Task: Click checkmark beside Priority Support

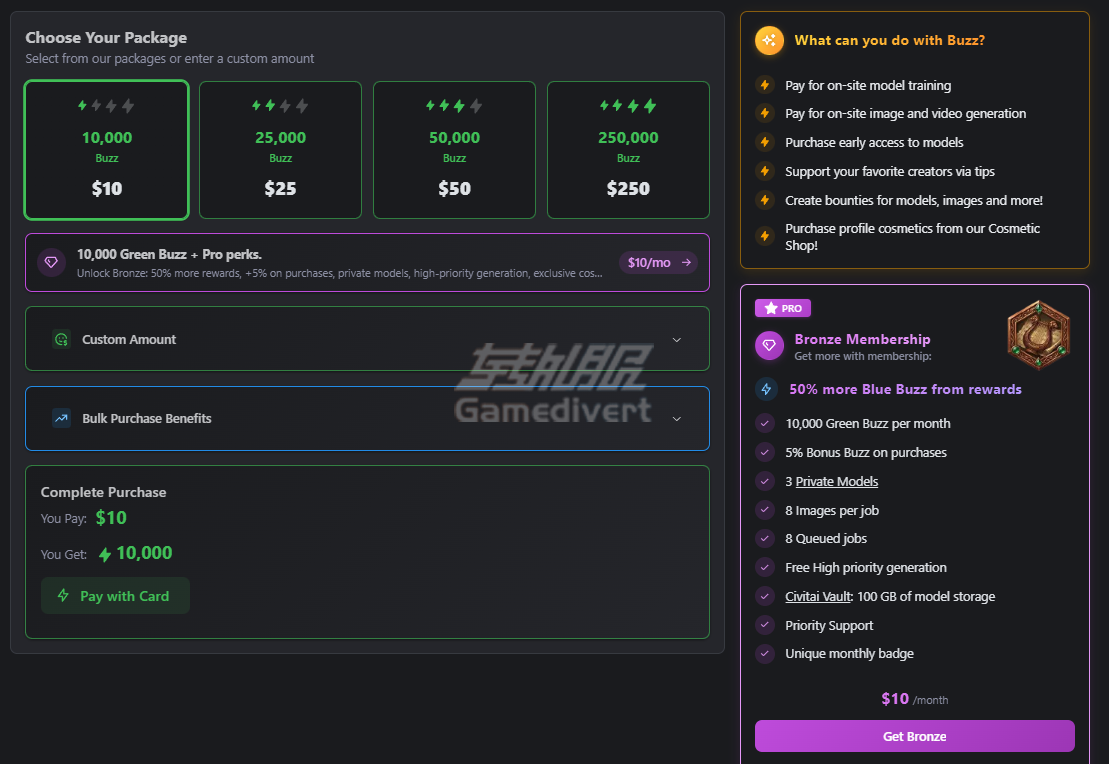Action: (x=765, y=625)
